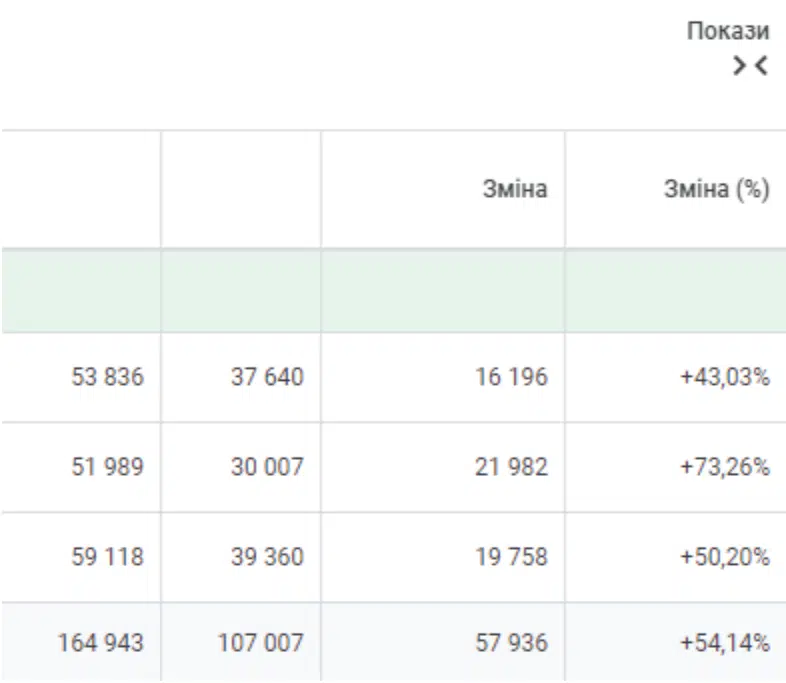Click the +50,20% percentage cell

pyautogui.click(x=725, y=556)
